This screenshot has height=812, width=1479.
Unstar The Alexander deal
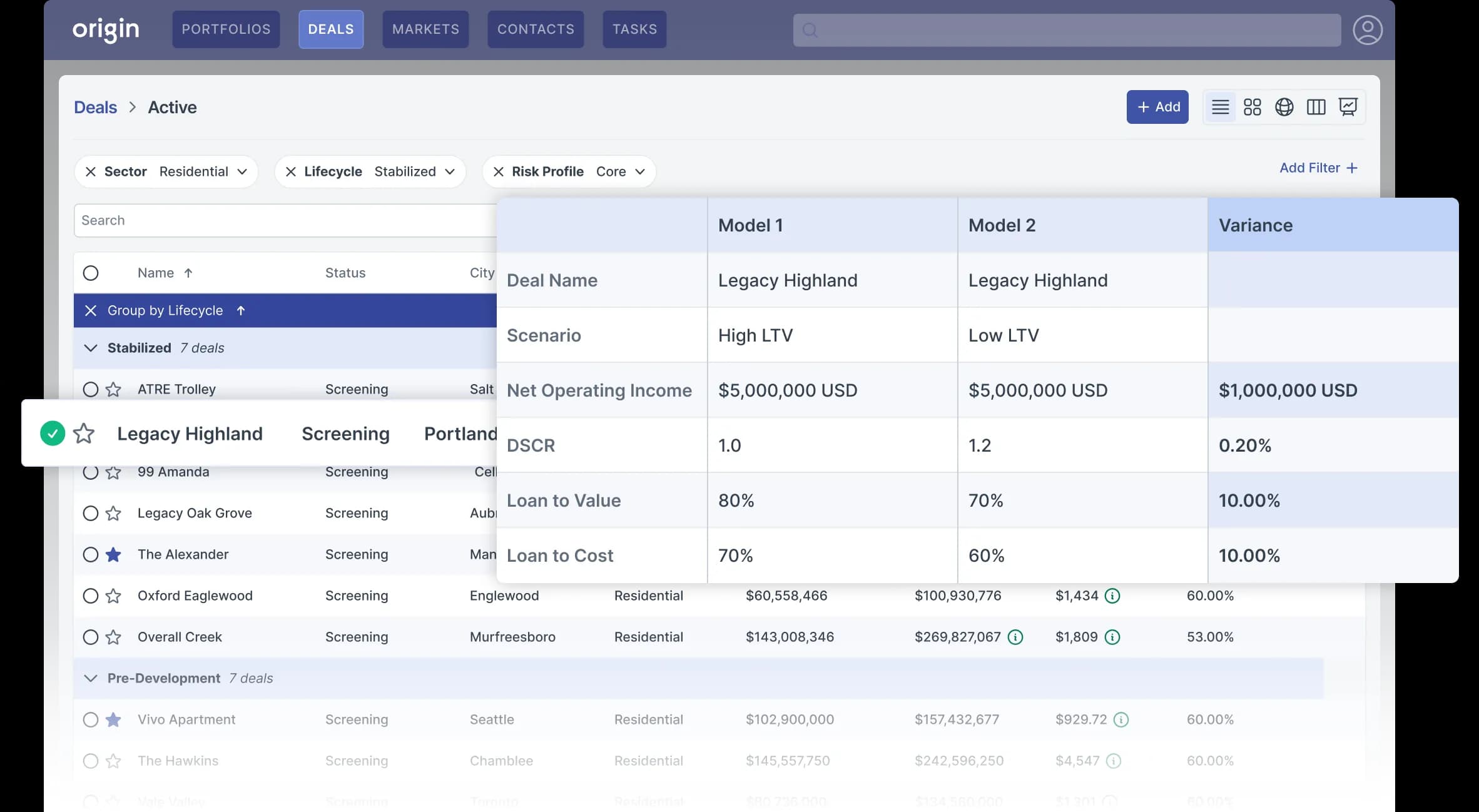pos(113,554)
